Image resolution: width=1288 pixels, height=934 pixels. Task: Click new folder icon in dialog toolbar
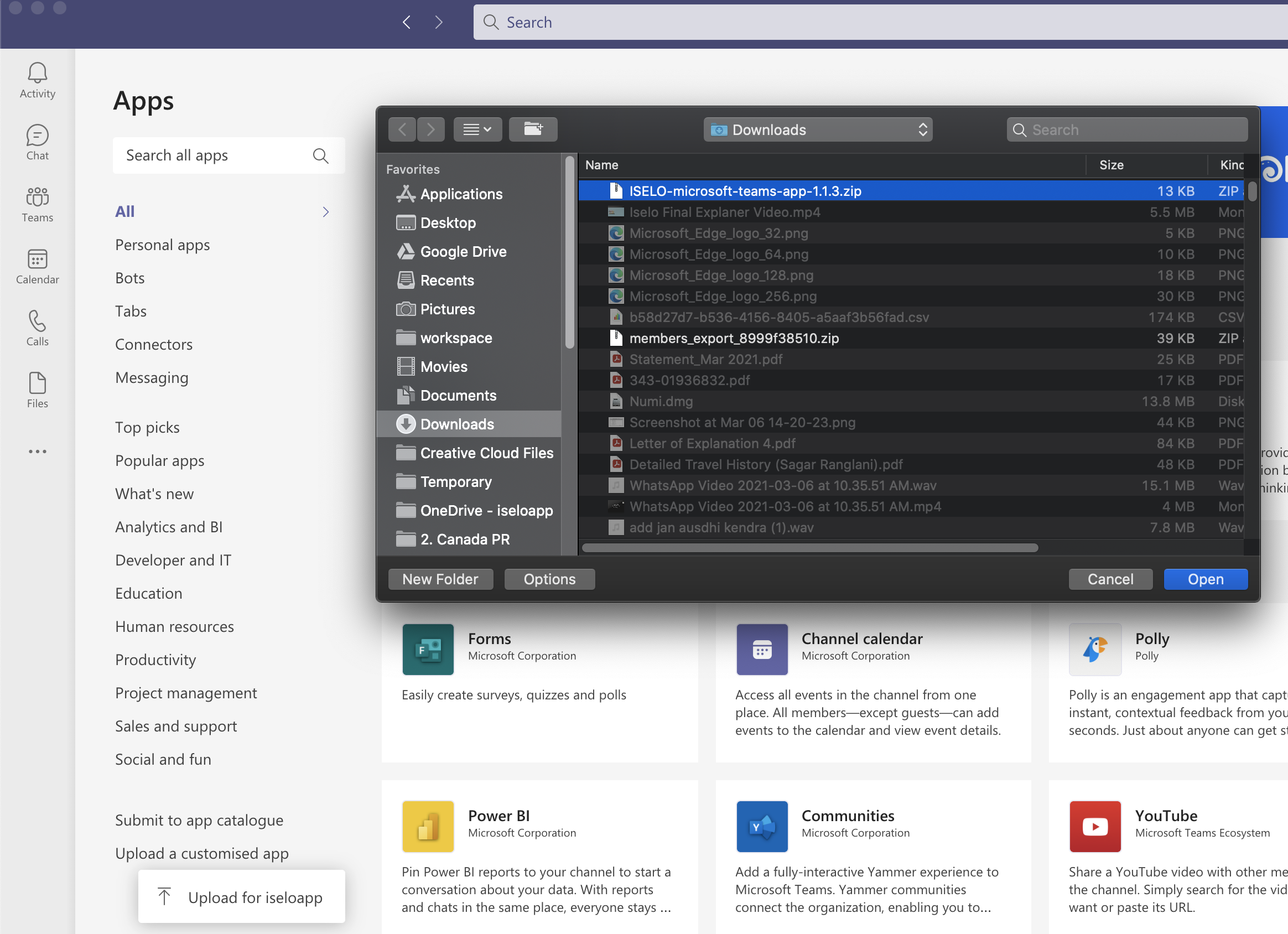pyautogui.click(x=533, y=129)
